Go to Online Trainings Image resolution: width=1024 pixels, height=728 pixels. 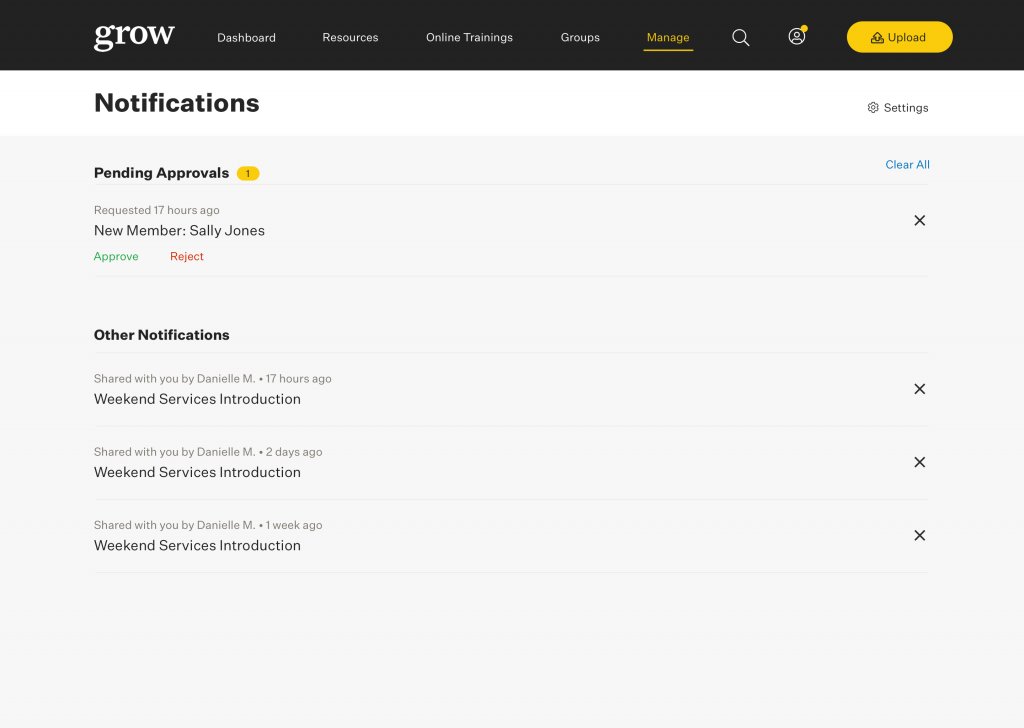click(469, 37)
